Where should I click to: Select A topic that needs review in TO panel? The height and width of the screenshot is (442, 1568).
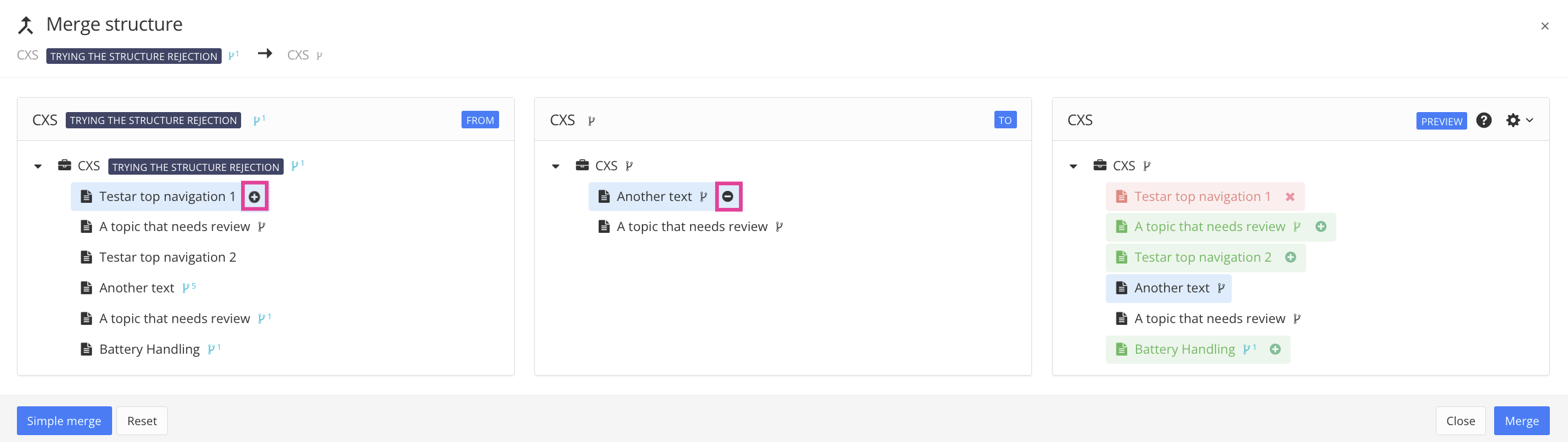(691, 227)
